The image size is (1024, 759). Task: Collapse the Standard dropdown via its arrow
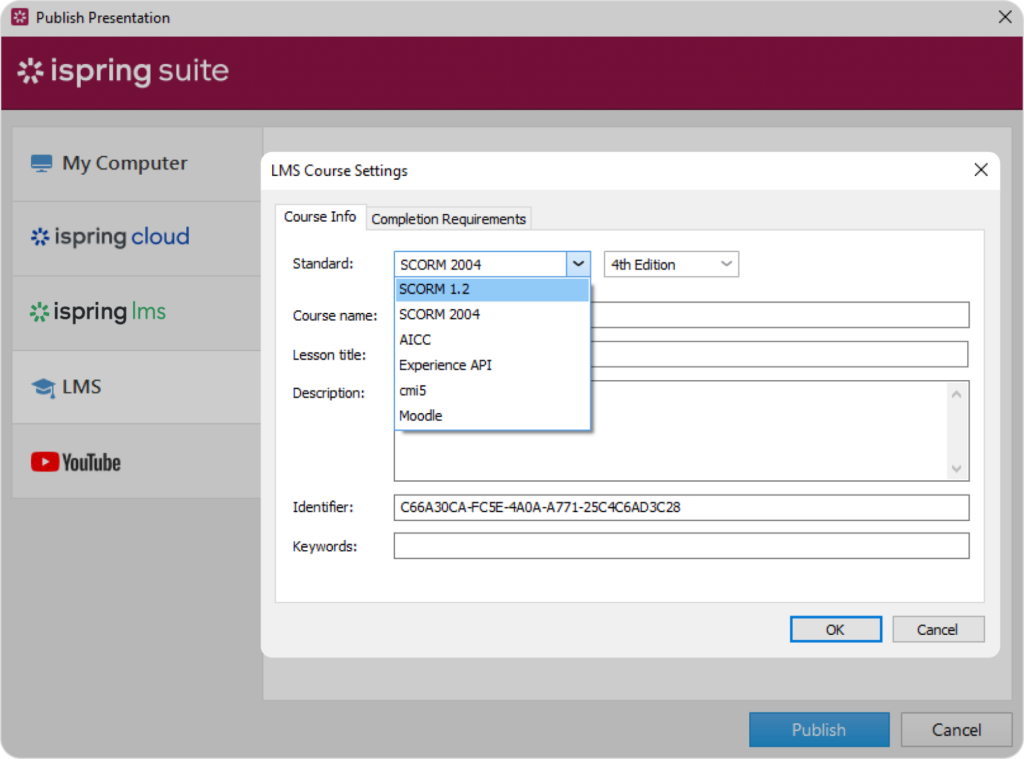click(x=578, y=264)
